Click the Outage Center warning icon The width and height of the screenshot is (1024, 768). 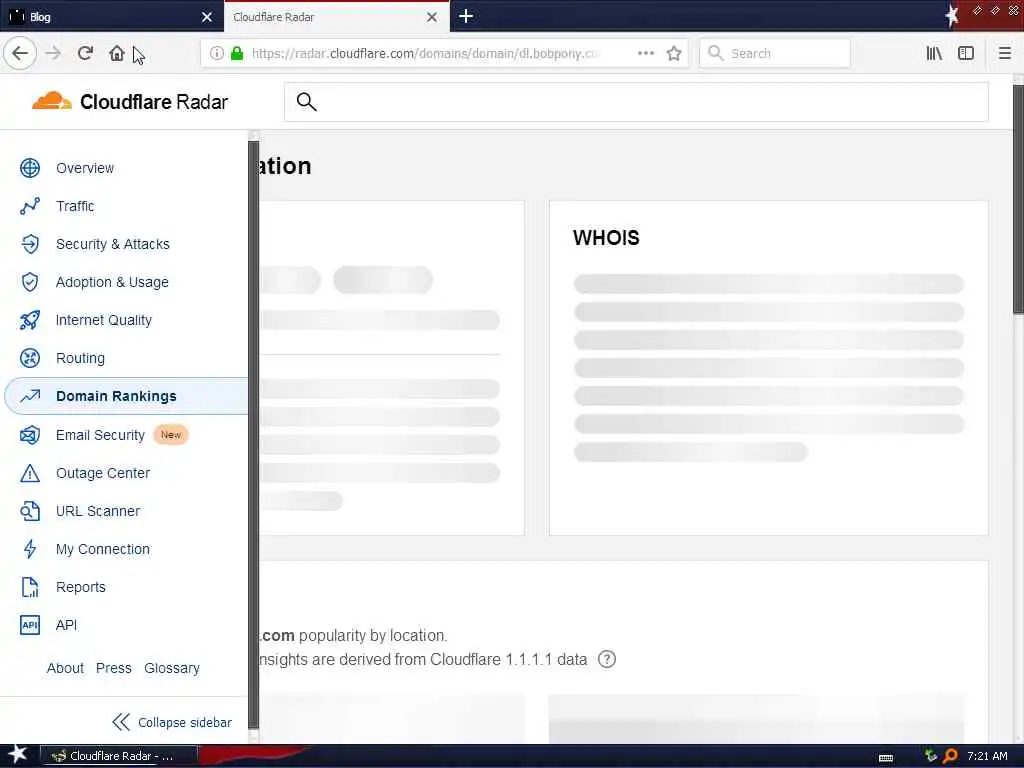pos(29,473)
